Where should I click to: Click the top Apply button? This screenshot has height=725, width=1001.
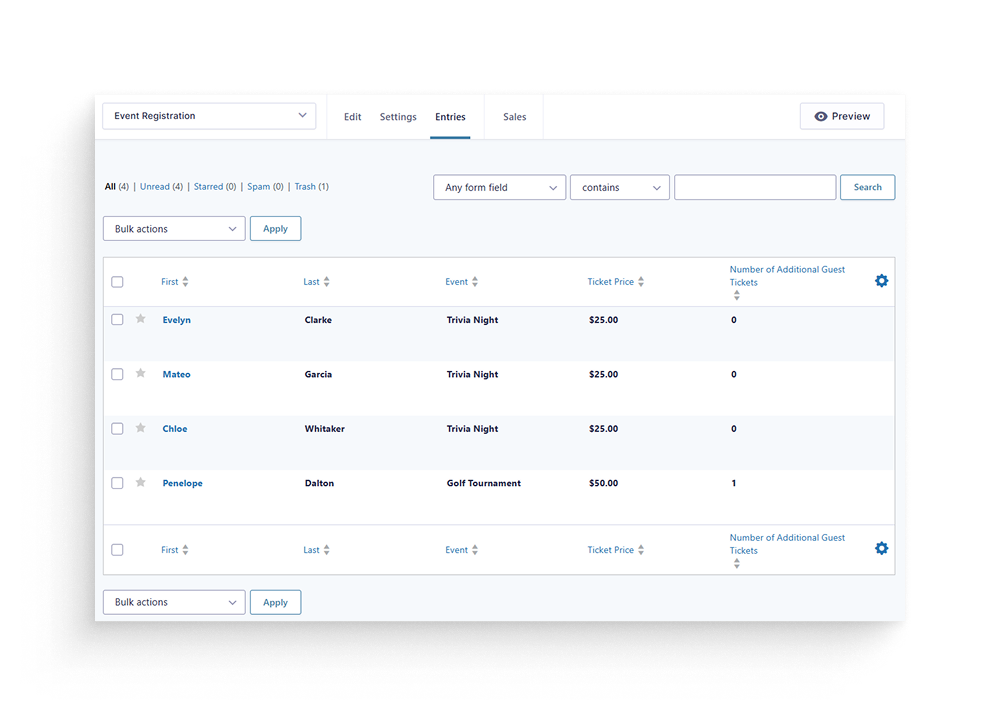point(275,228)
